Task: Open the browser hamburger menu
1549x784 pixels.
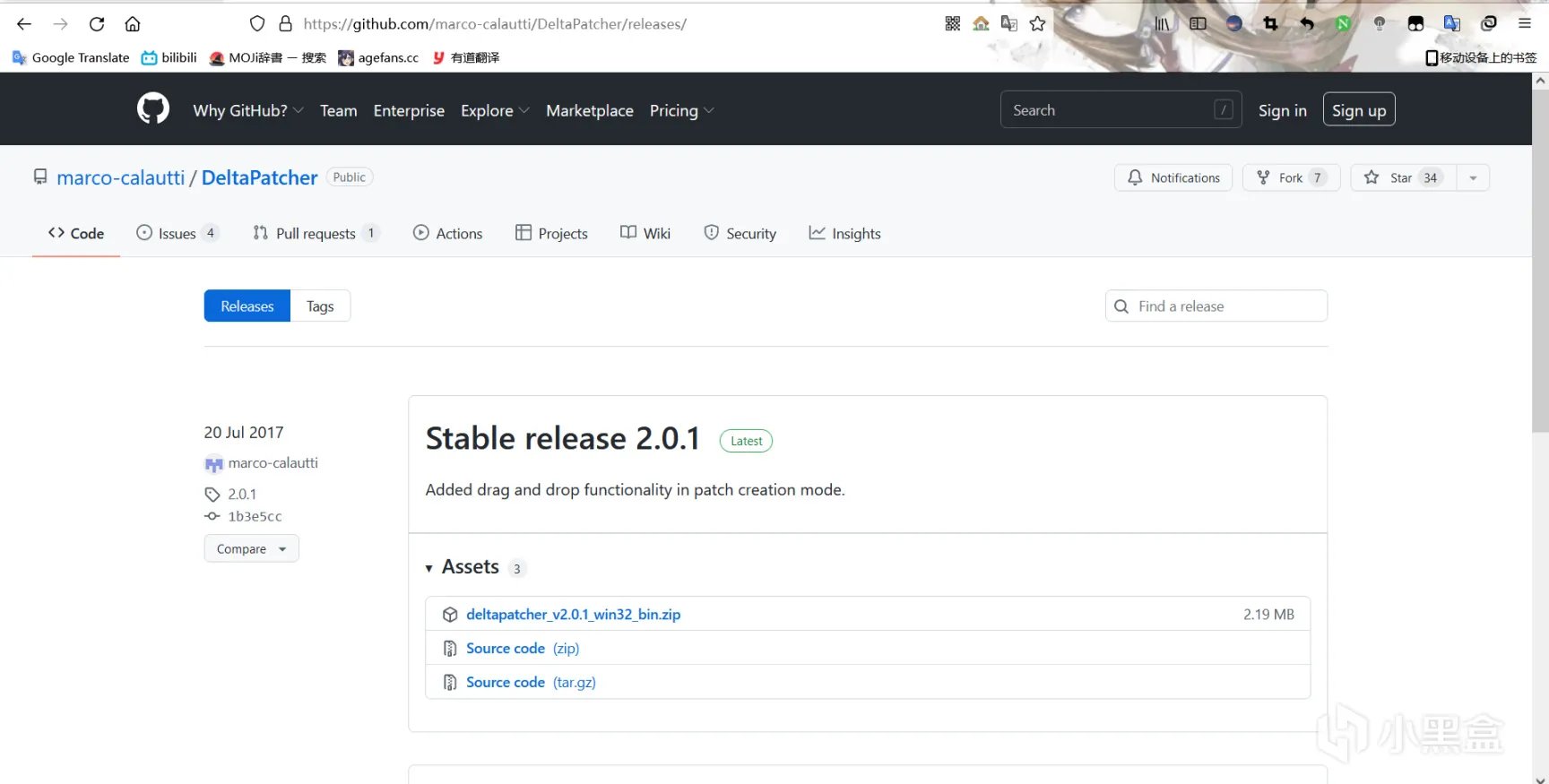Action: pos(1524,24)
